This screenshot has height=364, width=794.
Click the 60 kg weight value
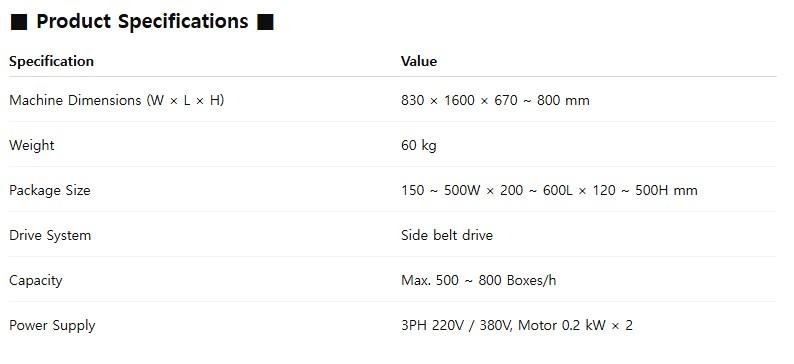419,146
